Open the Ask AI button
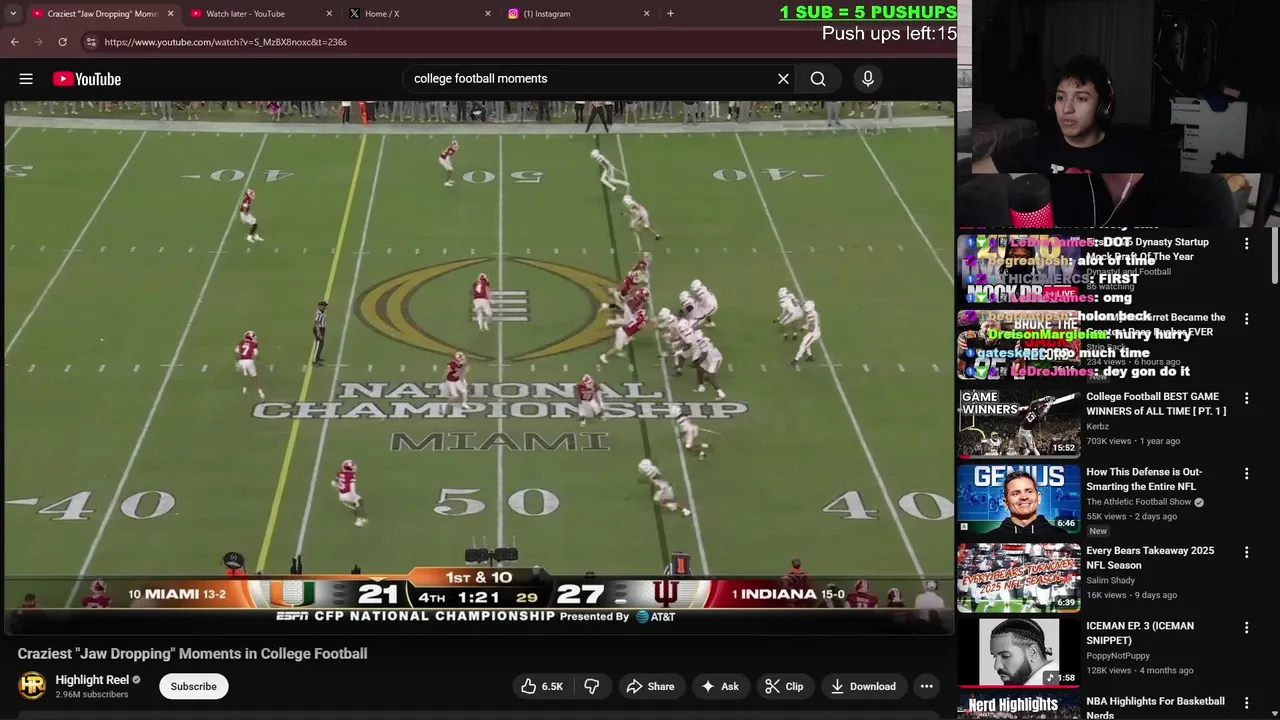Viewport: 1280px width, 720px height. click(x=720, y=686)
